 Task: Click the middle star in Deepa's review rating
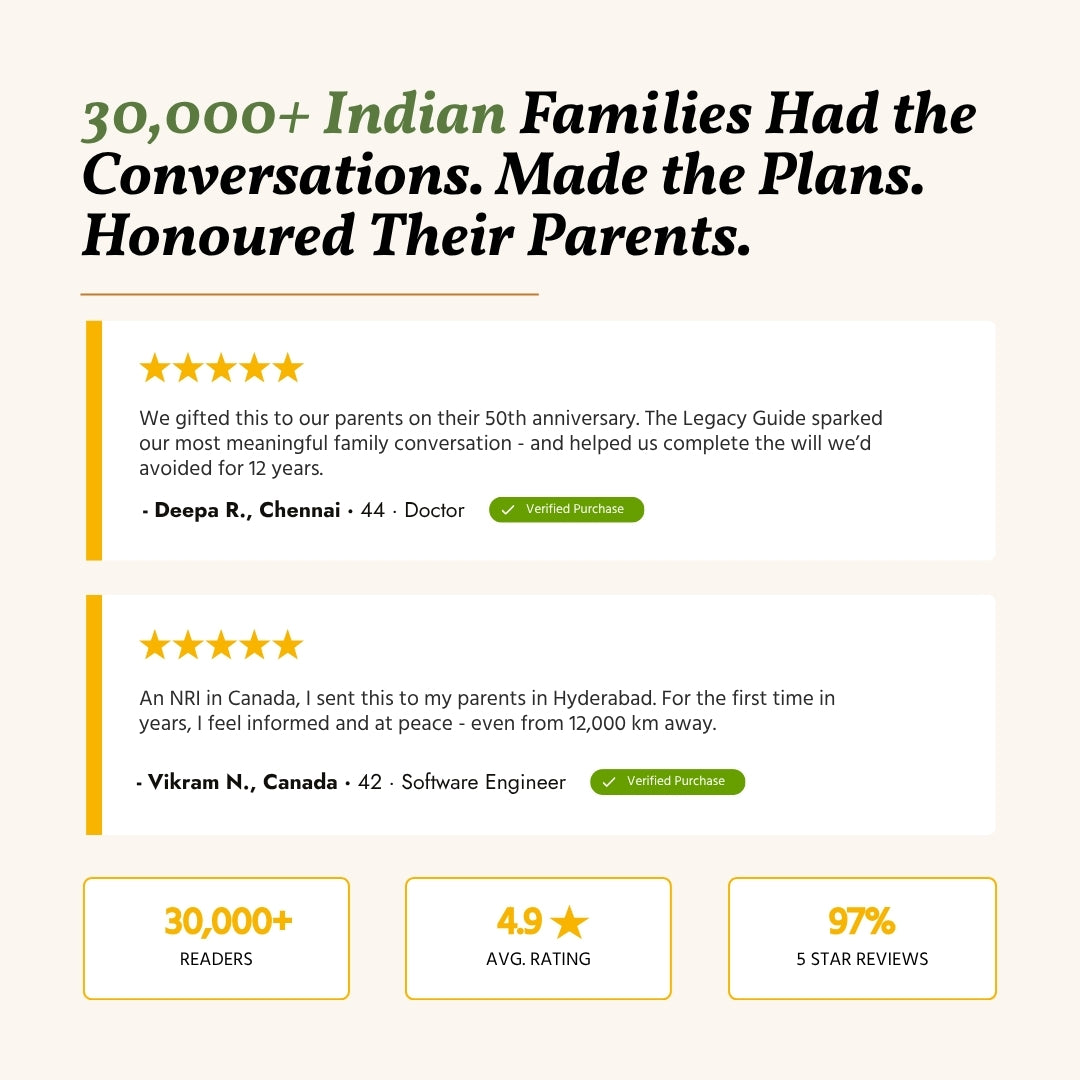pyautogui.click(x=221, y=369)
